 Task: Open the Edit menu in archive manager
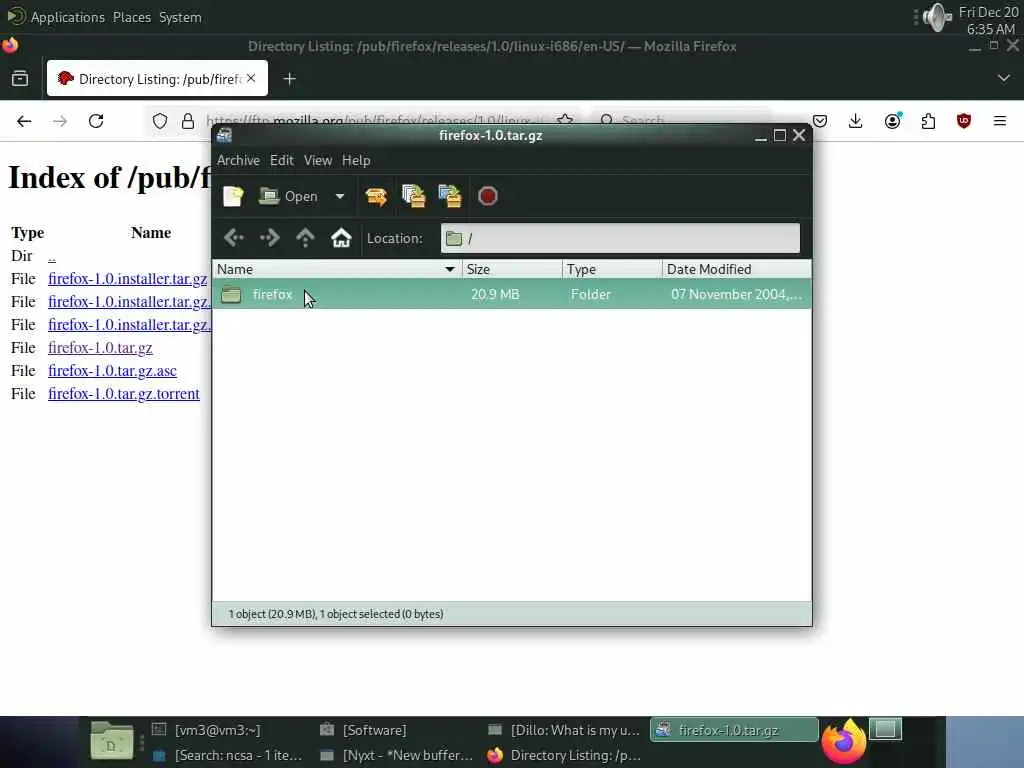pyautogui.click(x=281, y=160)
